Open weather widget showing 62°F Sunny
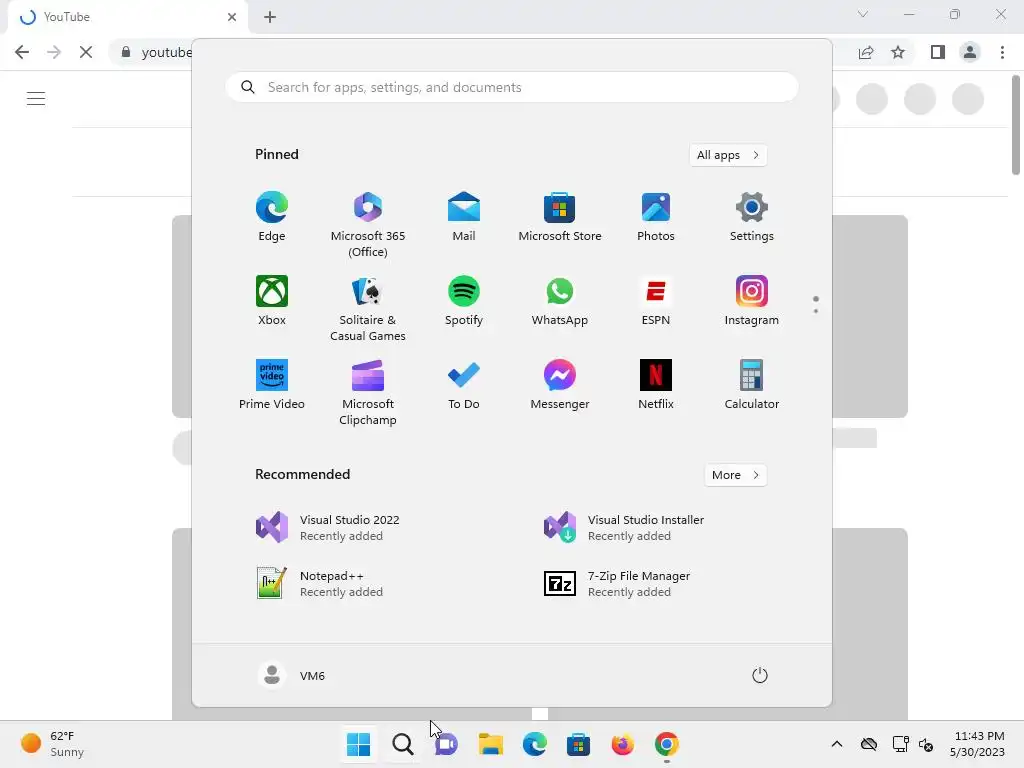The height and width of the screenshot is (768, 1024). tap(52, 744)
